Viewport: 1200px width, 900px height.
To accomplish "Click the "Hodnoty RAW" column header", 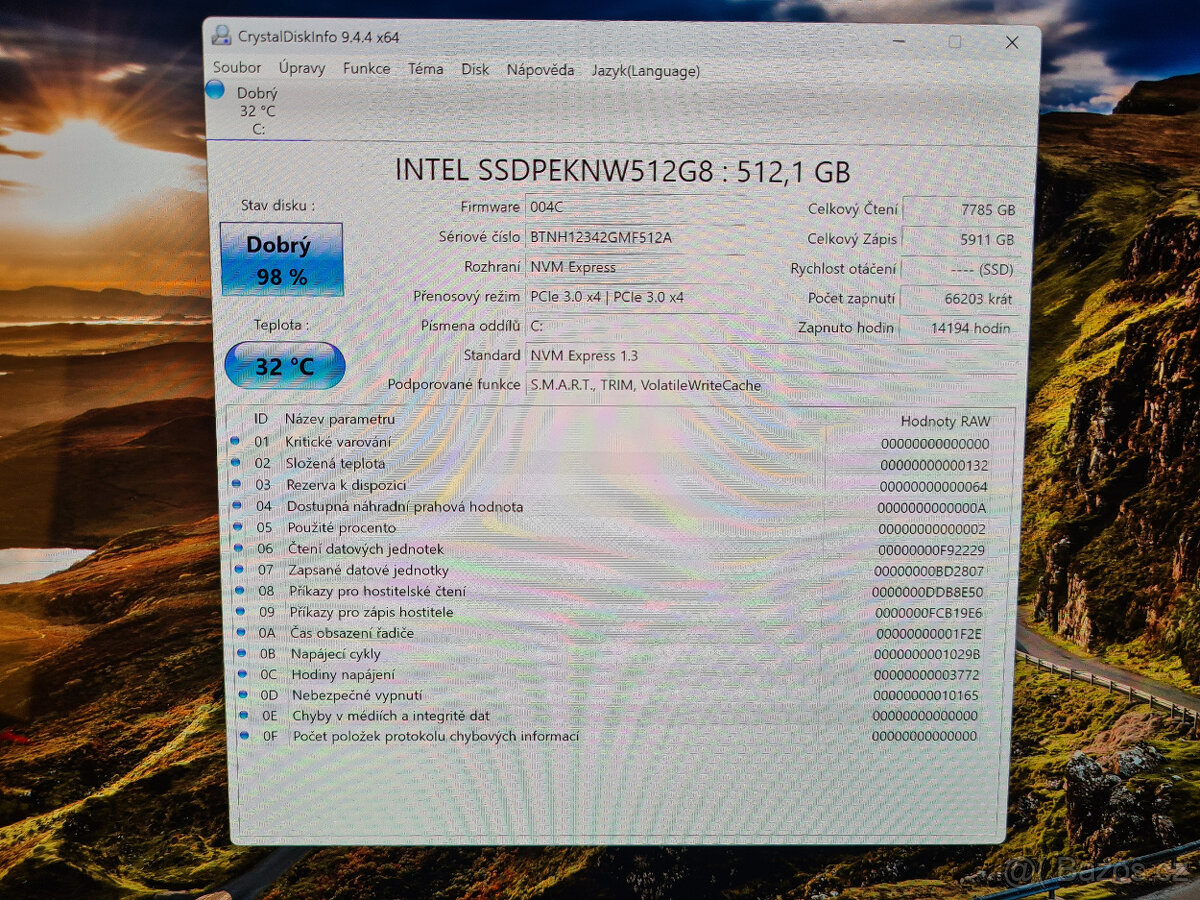I will (946, 421).
